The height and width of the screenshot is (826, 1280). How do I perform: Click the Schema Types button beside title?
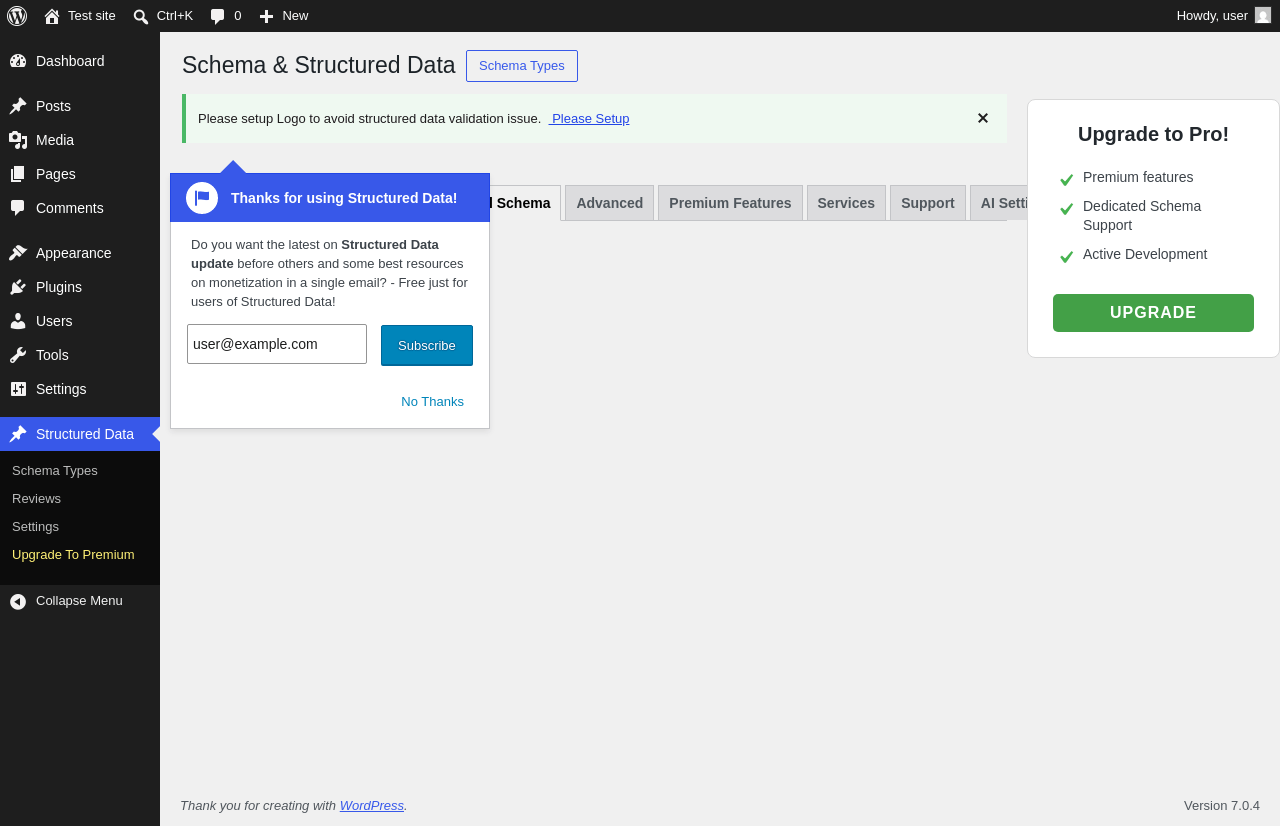point(522,66)
